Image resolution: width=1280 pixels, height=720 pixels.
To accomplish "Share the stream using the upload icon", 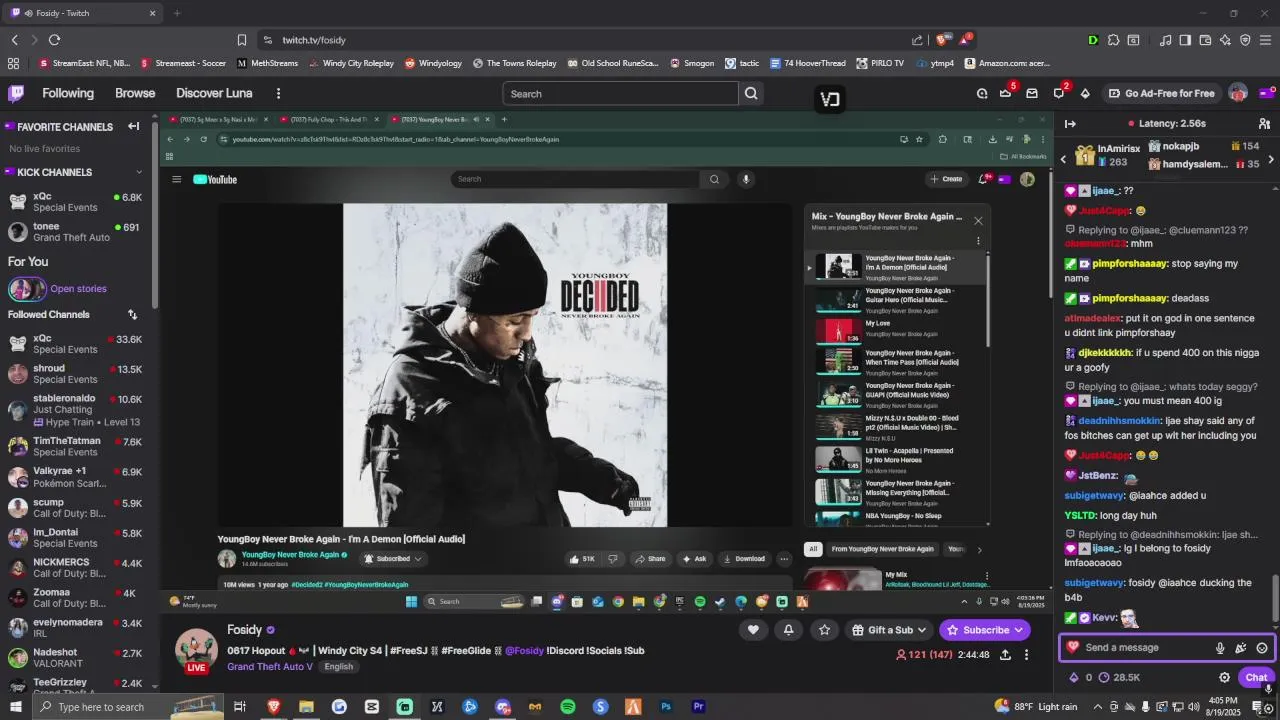I will click(1005, 655).
